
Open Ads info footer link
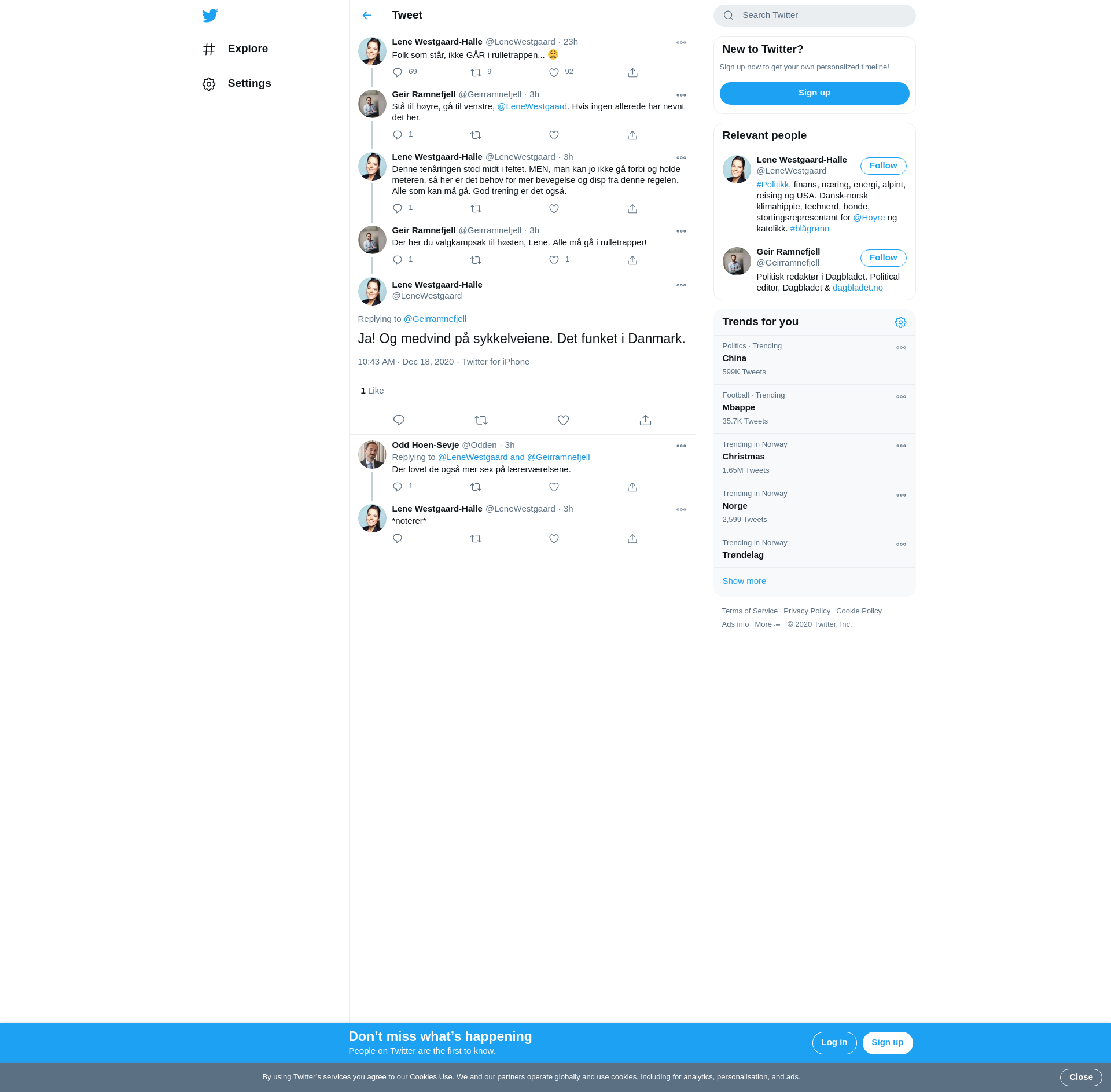click(x=735, y=624)
